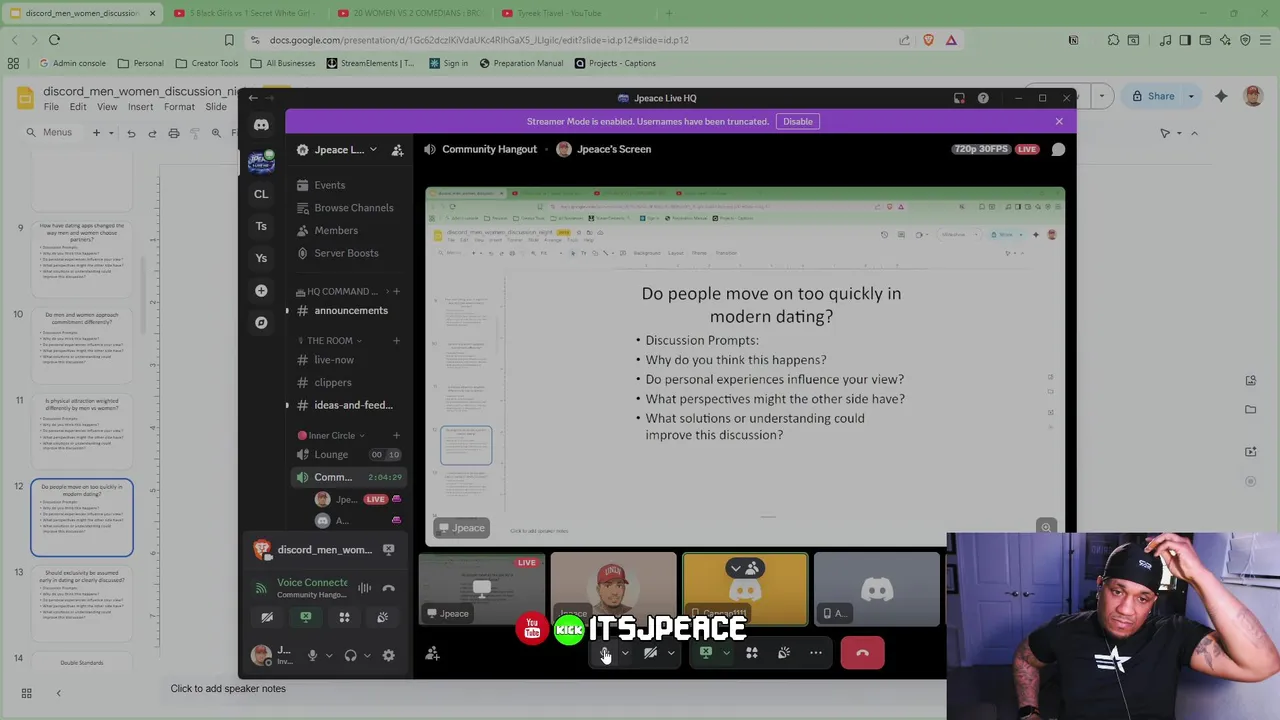Image resolution: width=1280 pixels, height=720 pixels.
Task: Open Server Boosts in Discord sidebar
Action: [346, 253]
